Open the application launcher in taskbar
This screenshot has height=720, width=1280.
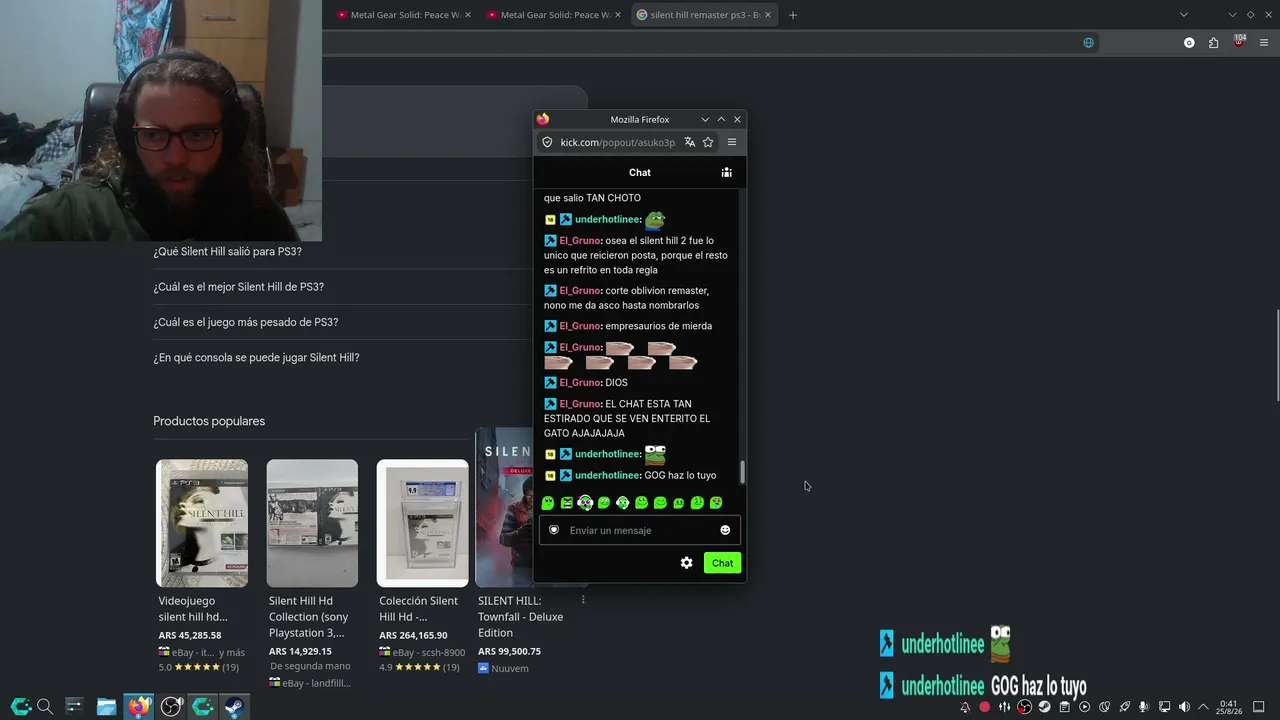pos(20,707)
